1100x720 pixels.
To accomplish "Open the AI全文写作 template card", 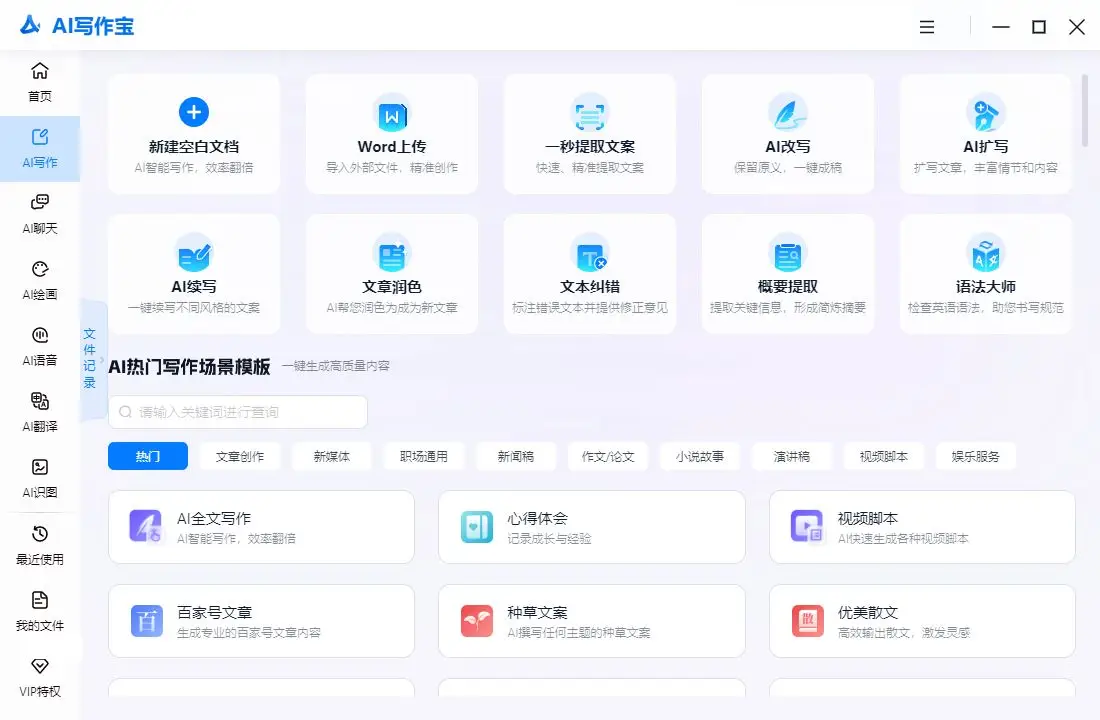I will 261,527.
